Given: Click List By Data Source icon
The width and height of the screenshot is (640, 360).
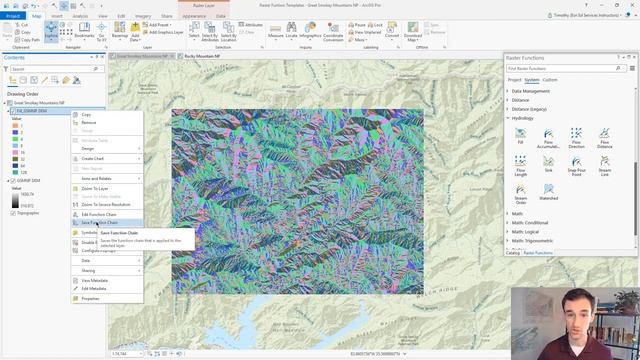Looking at the screenshot, I should pos(23,80).
